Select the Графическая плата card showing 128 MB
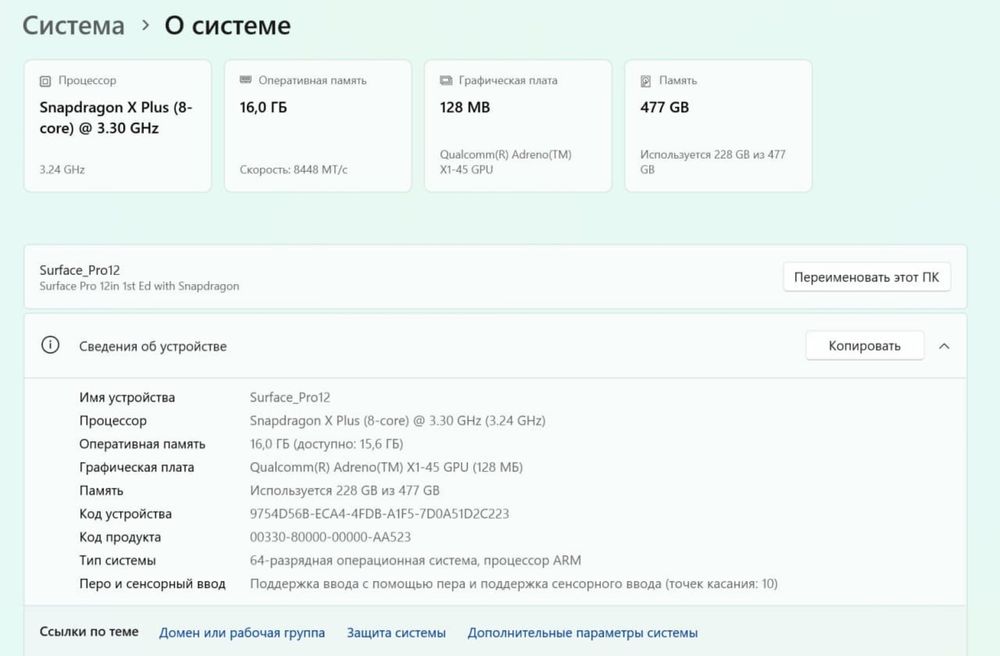This screenshot has height=656, width=1000. click(x=518, y=126)
